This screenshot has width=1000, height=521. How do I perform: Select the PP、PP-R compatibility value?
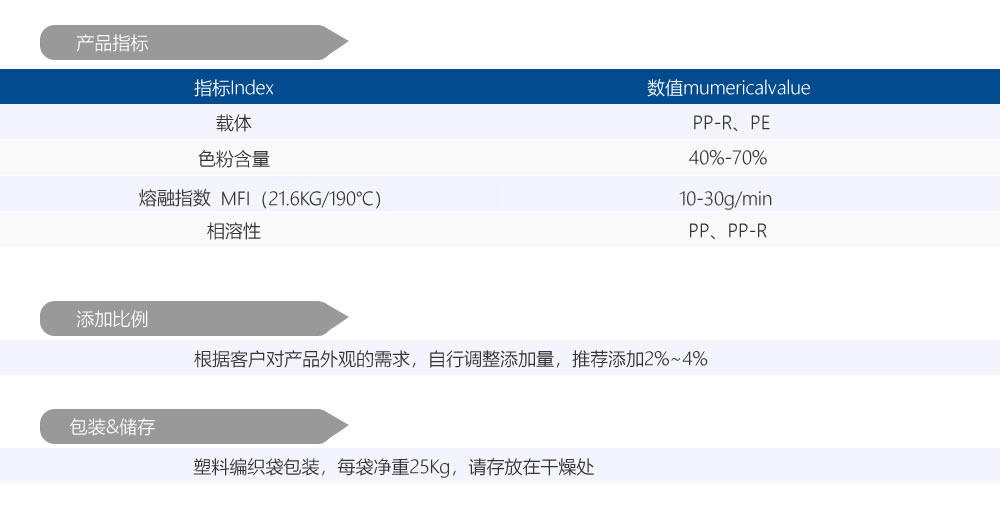point(727,232)
